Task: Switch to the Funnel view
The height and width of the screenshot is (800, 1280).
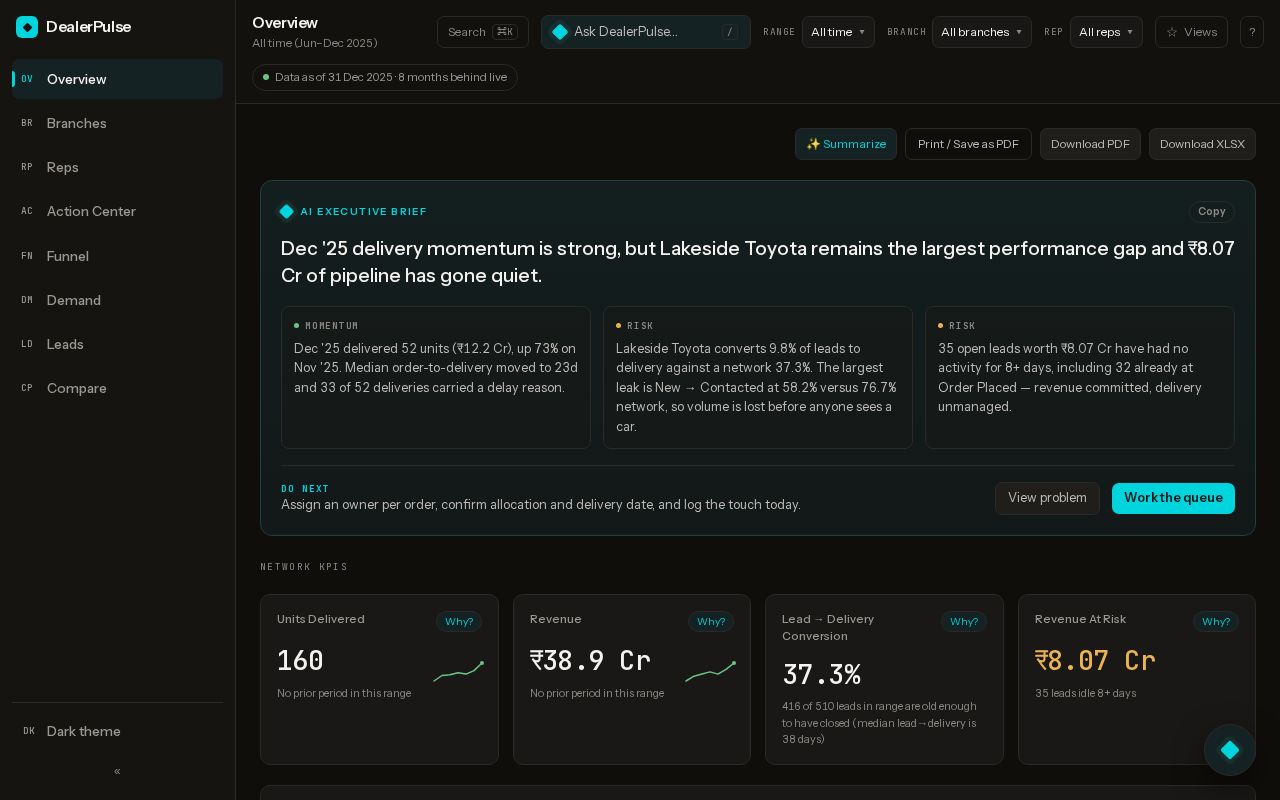Action: pos(117,256)
